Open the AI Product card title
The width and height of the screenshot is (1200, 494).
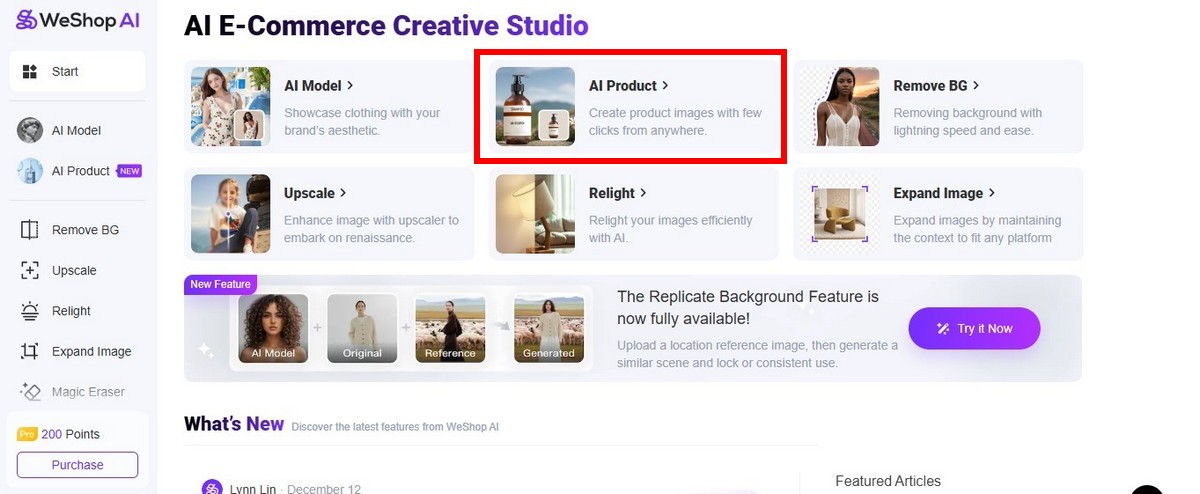click(x=623, y=86)
